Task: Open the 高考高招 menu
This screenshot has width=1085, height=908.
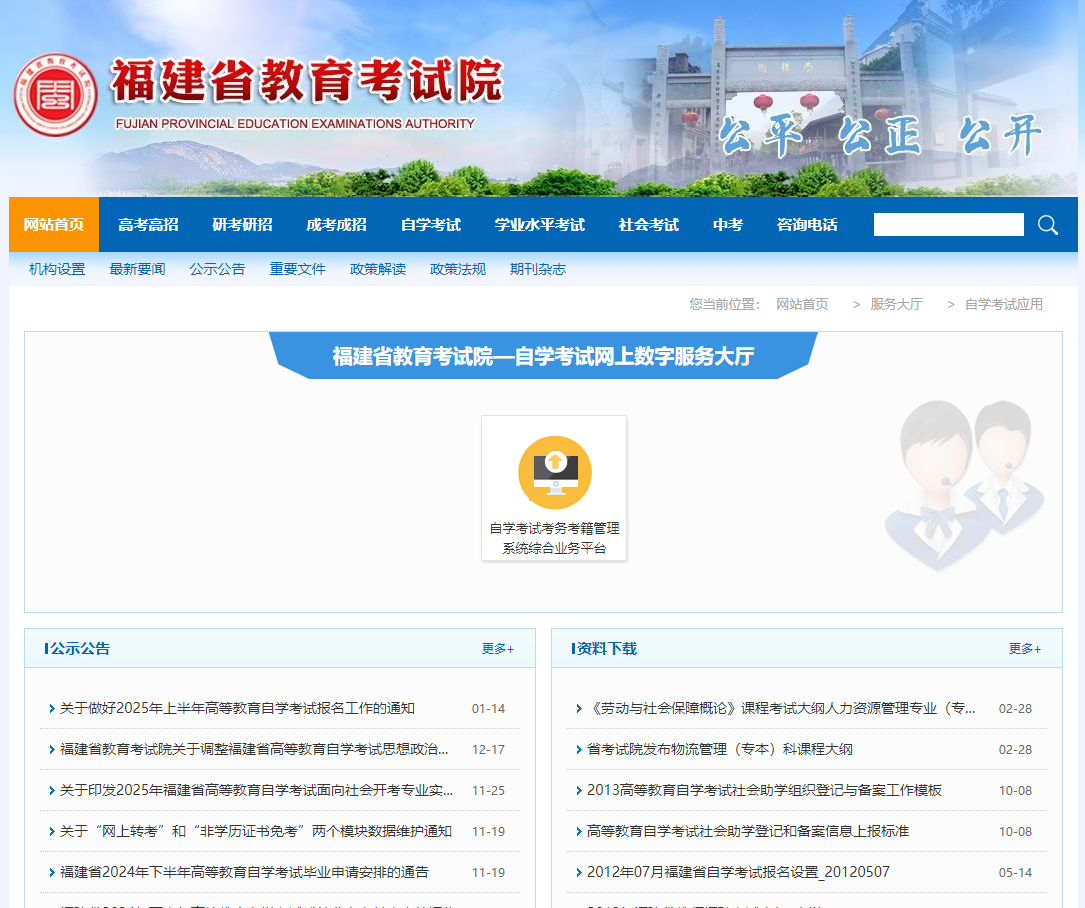Action: coord(147,225)
